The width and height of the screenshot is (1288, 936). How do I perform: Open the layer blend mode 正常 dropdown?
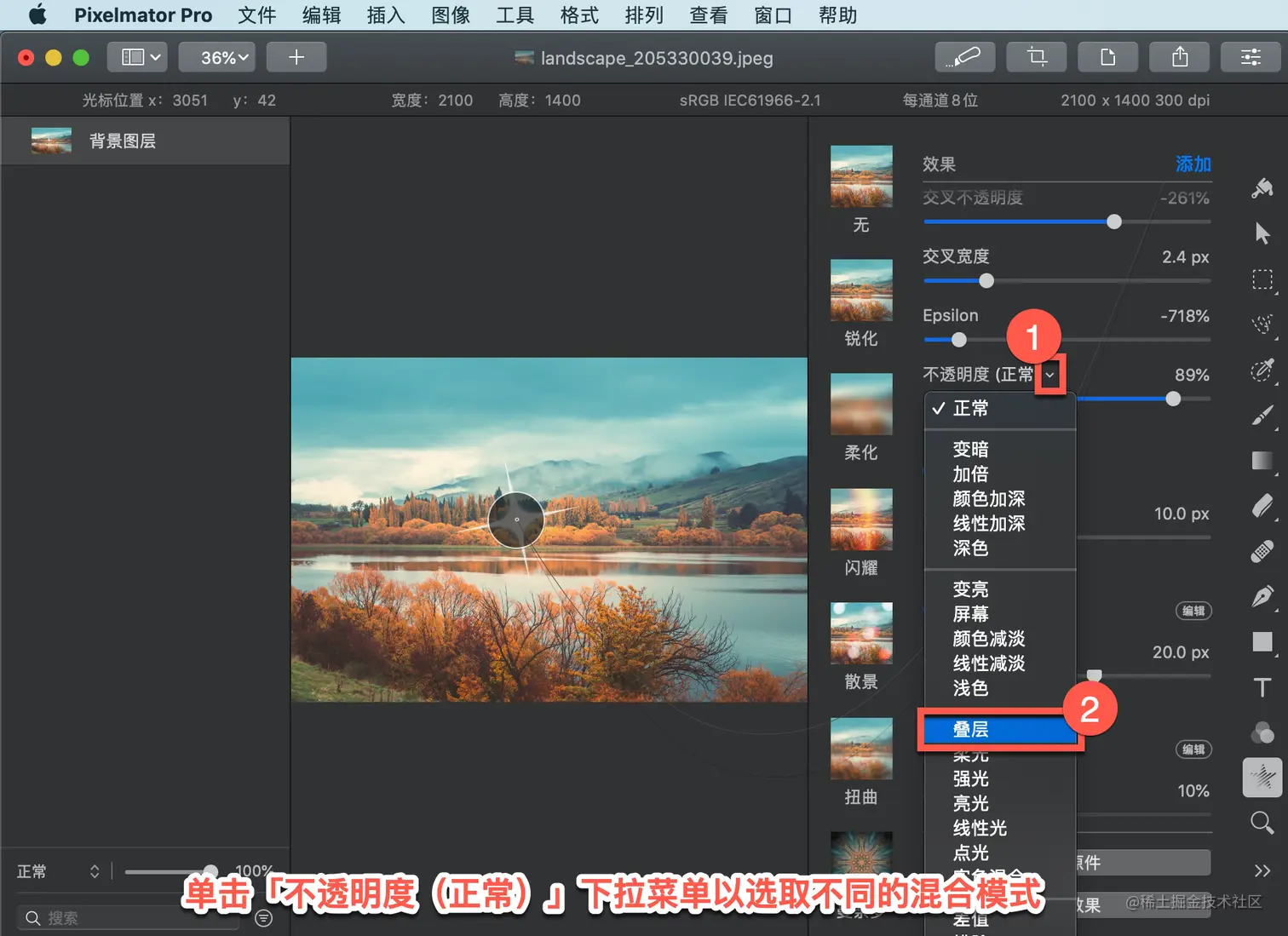tap(58, 871)
